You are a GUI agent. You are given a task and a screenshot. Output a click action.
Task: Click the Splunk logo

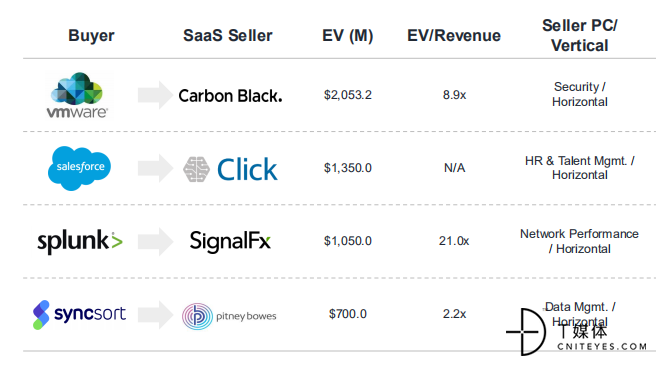click(80, 241)
